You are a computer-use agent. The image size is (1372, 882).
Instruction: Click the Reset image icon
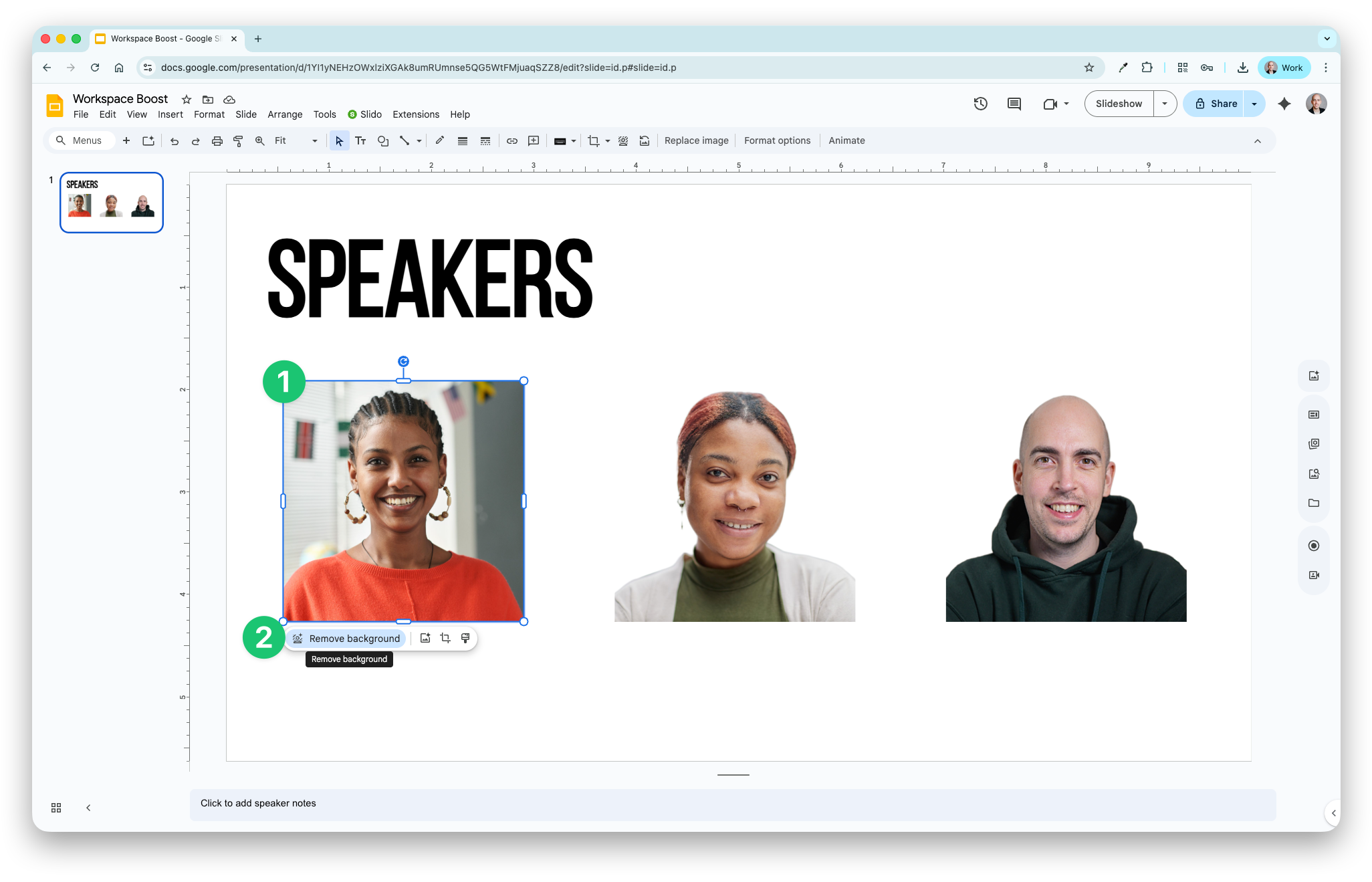coord(644,140)
